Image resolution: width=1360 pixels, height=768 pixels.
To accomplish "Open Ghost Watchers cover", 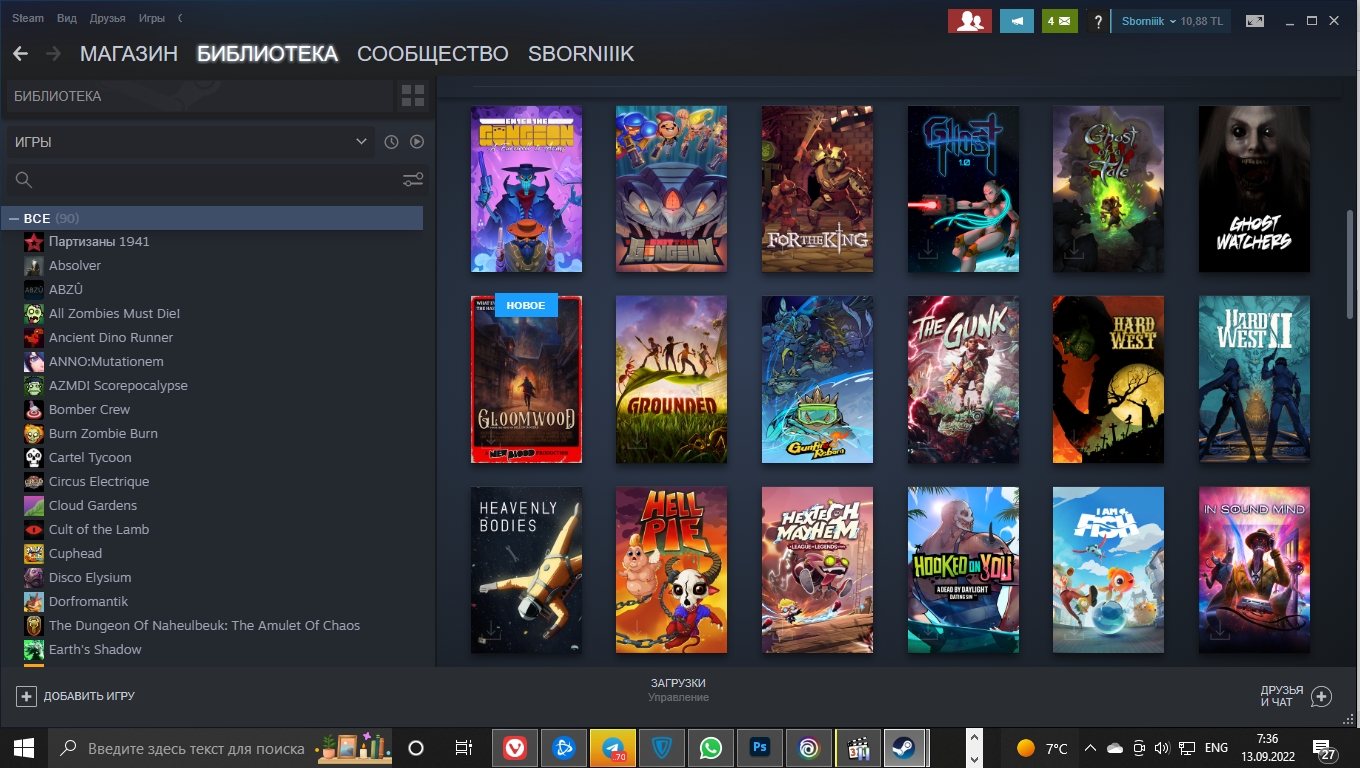I will coord(1254,189).
